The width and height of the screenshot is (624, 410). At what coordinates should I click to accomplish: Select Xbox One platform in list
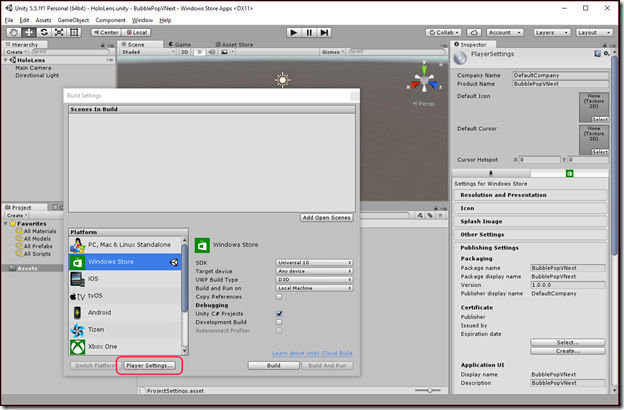[x=125, y=346]
